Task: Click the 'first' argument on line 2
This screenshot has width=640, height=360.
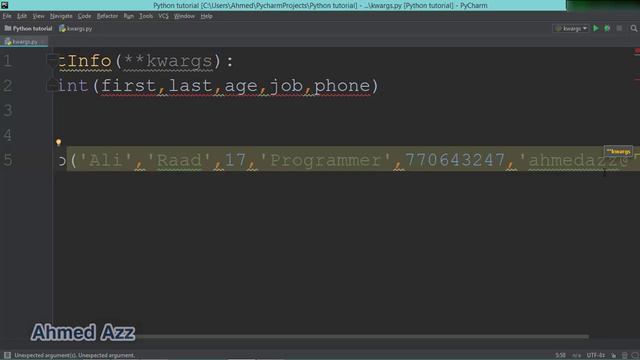Action: pyautogui.click(x=128, y=86)
